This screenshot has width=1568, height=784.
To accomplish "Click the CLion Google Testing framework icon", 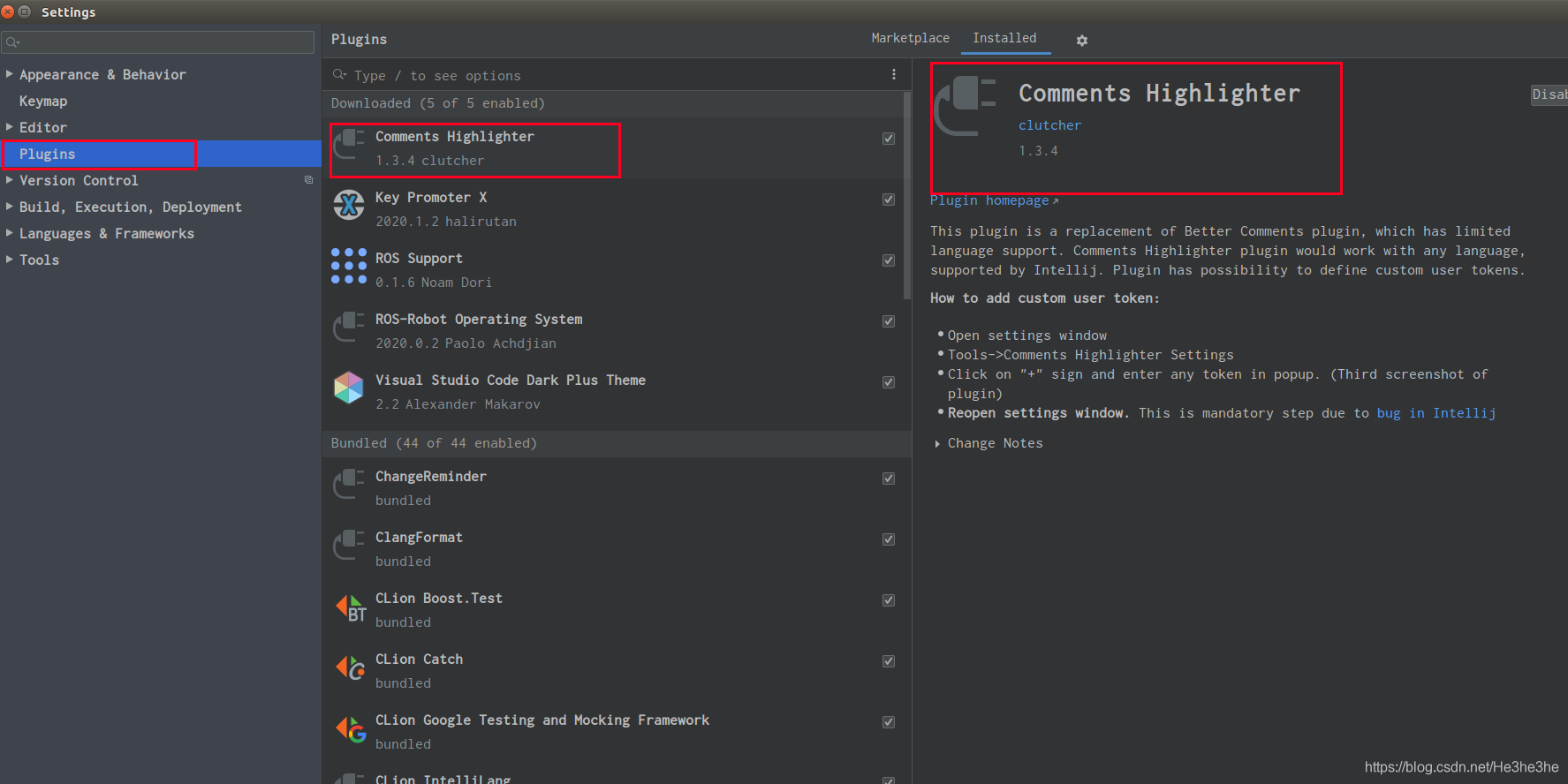I will (x=351, y=728).
